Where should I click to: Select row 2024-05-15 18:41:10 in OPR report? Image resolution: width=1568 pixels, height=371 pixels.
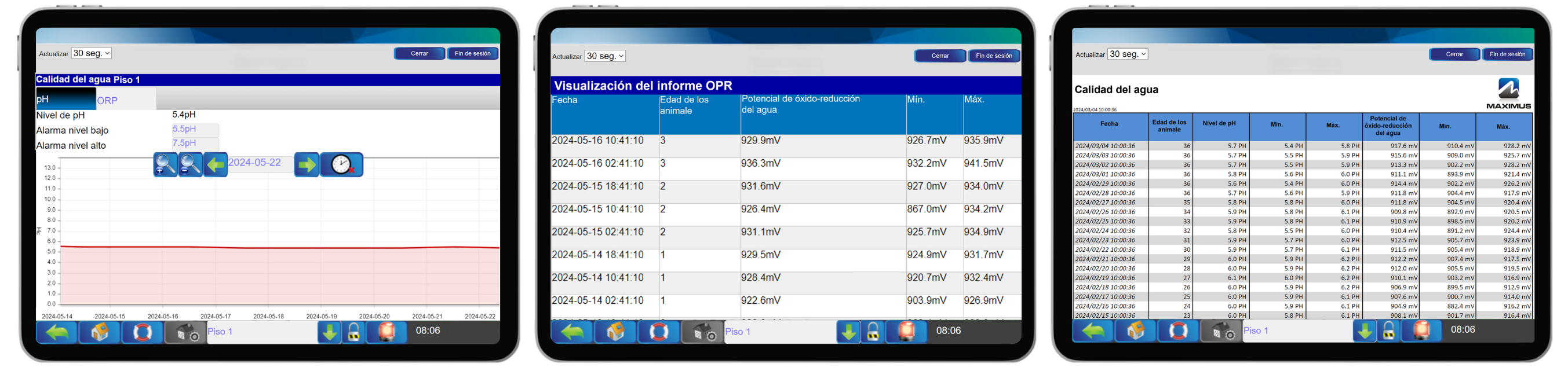coord(786,192)
